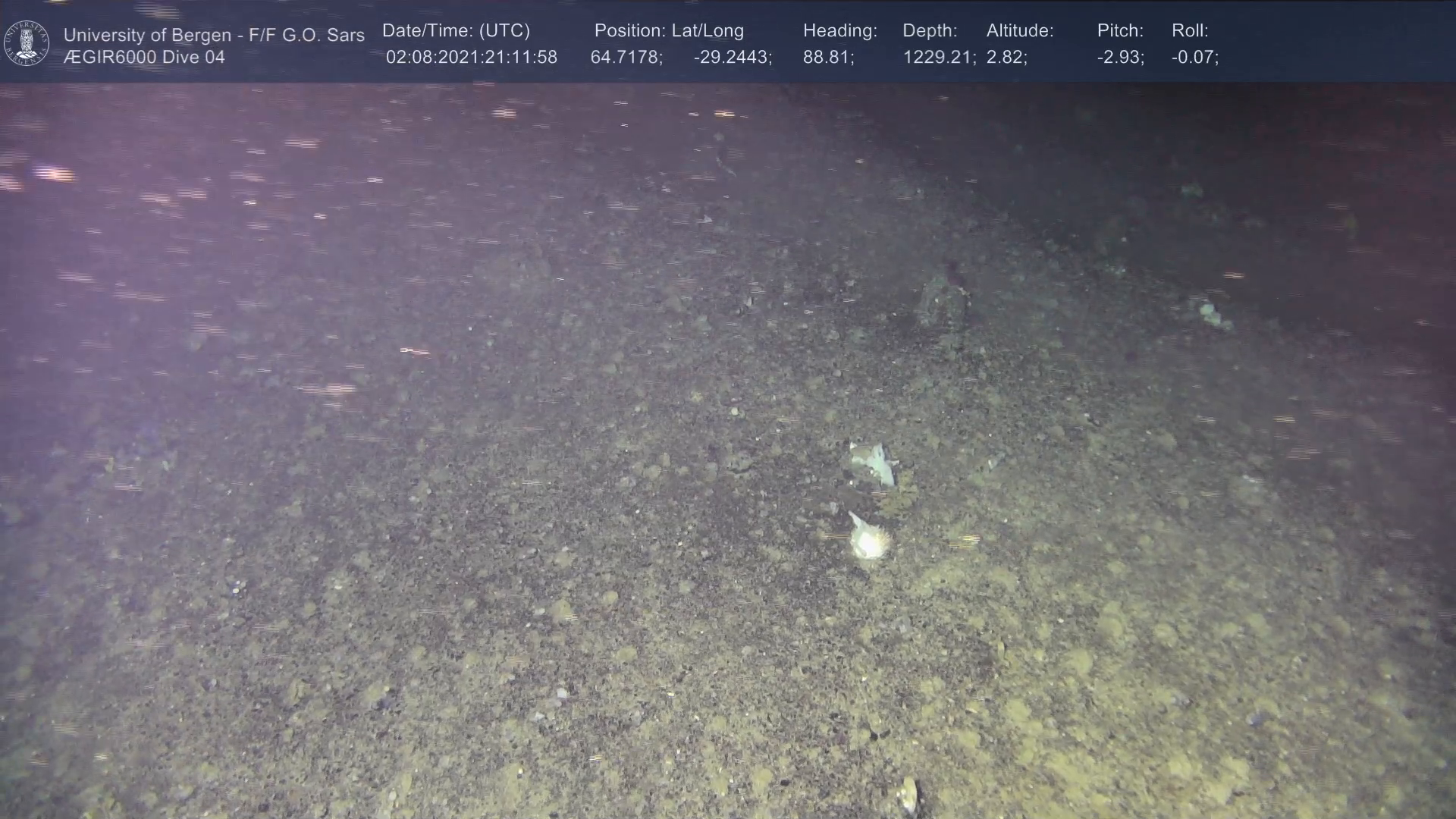Click the Heading label

pos(839,31)
